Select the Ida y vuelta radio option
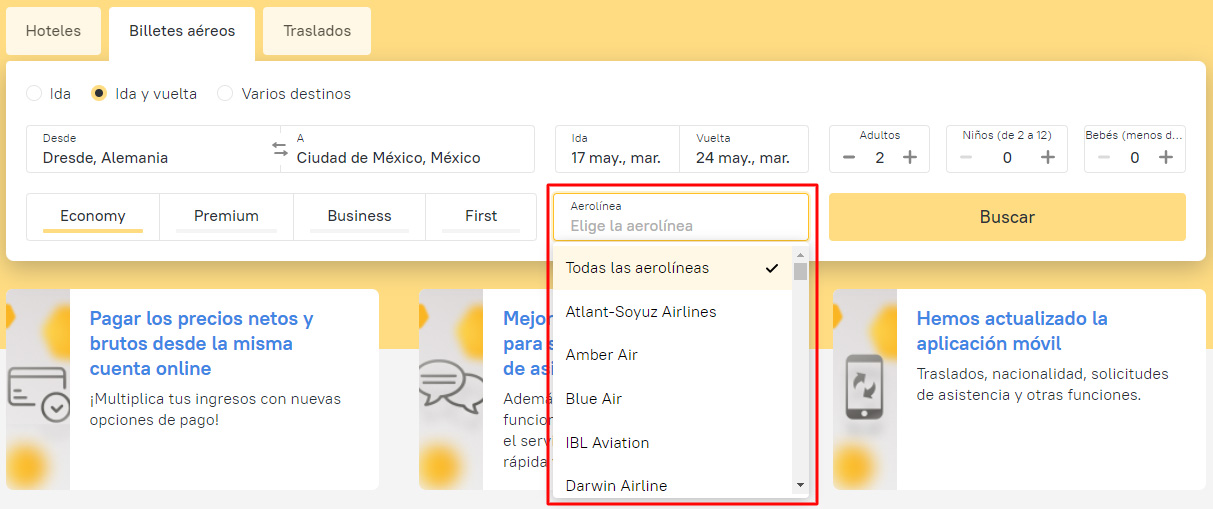The width and height of the screenshot is (1213, 509). coord(99,94)
